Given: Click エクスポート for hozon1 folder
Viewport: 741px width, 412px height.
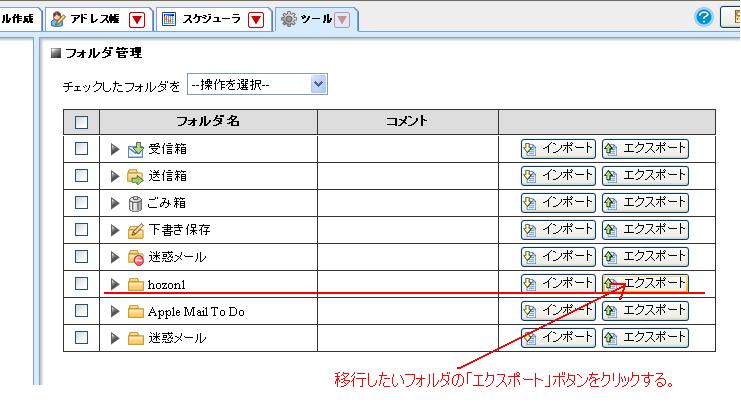Looking at the screenshot, I should [645, 283].
